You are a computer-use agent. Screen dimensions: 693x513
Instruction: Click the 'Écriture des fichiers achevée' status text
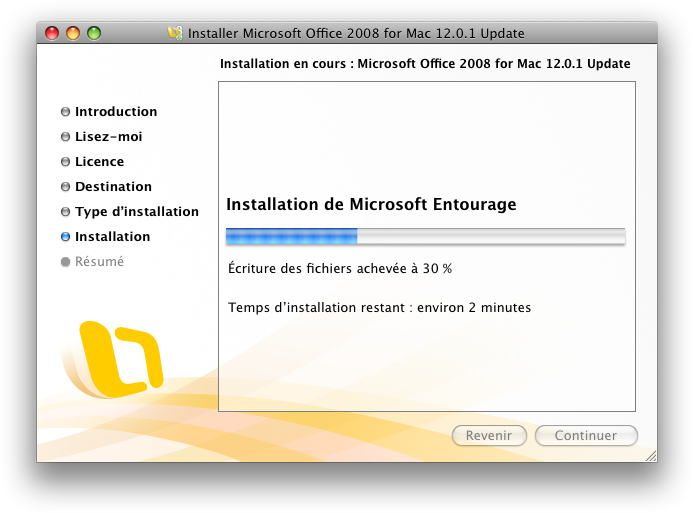[x=340, y=269]
